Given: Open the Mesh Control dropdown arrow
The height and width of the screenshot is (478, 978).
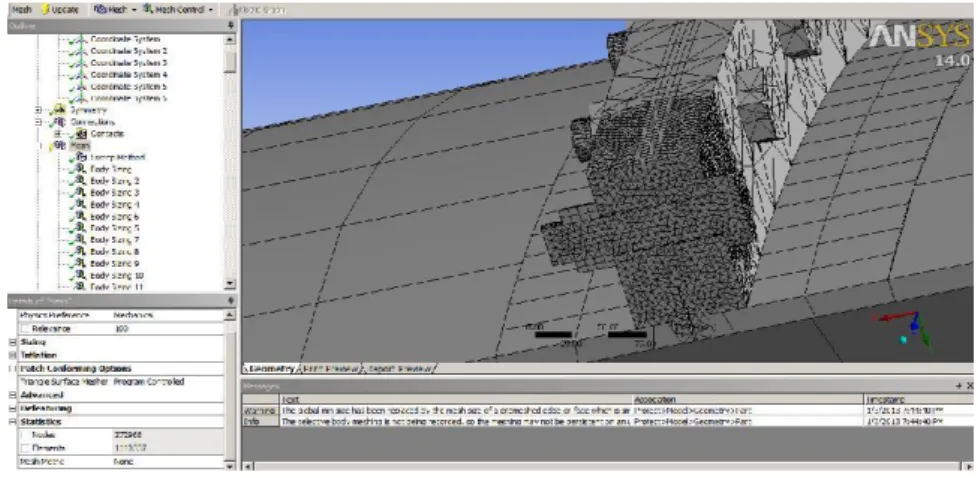Looking at the screenshot, I should [211, 10].
